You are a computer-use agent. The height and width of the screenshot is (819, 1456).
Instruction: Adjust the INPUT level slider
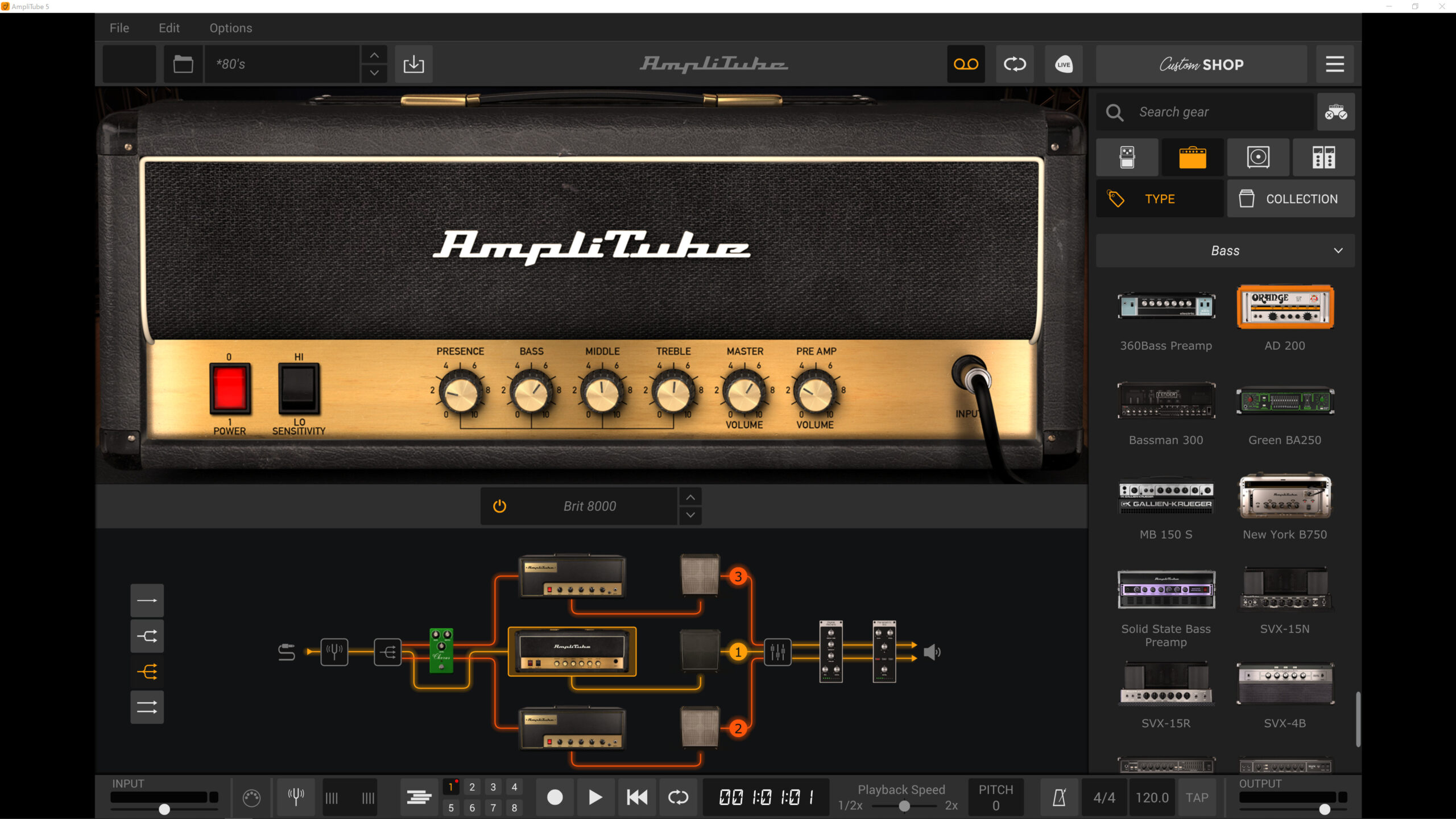(x=164, y=809)
